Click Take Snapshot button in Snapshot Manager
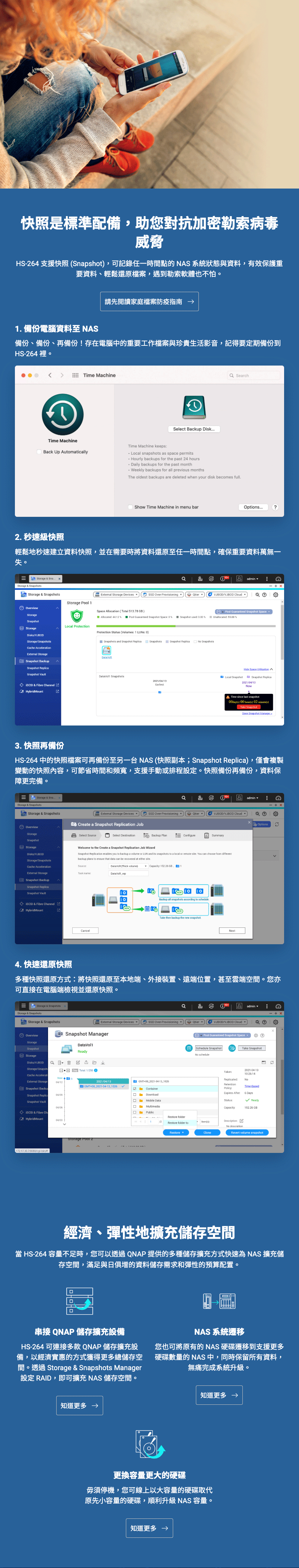 (252, 1048)
